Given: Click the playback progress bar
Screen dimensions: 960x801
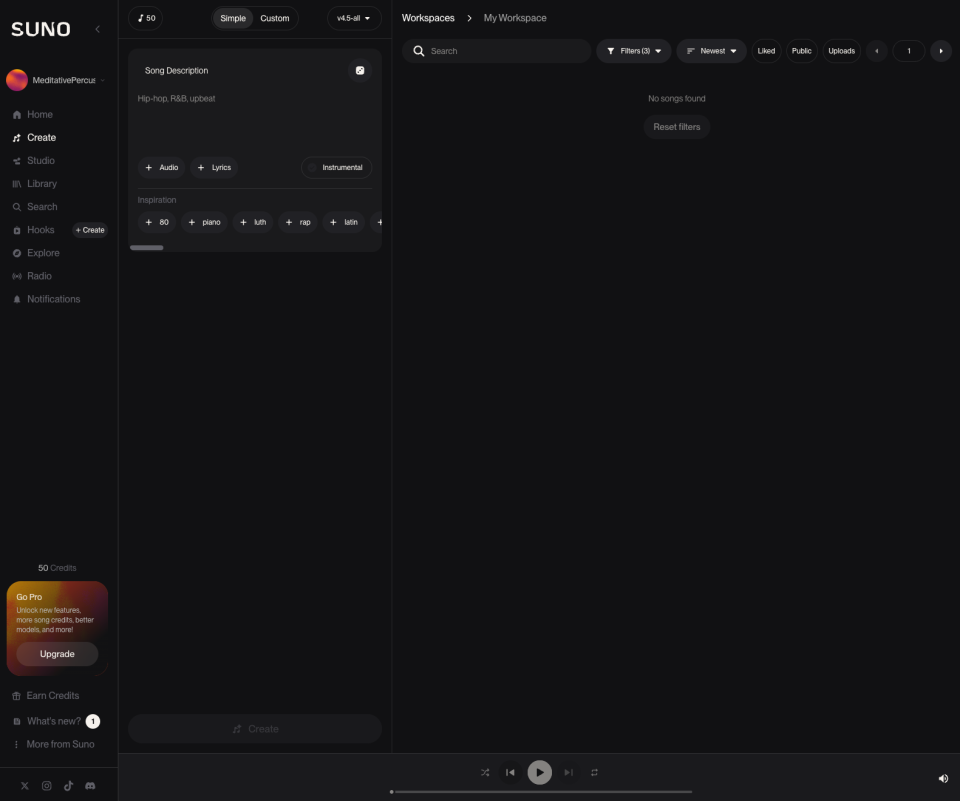Looking at the screenshot, I should 541,792.
